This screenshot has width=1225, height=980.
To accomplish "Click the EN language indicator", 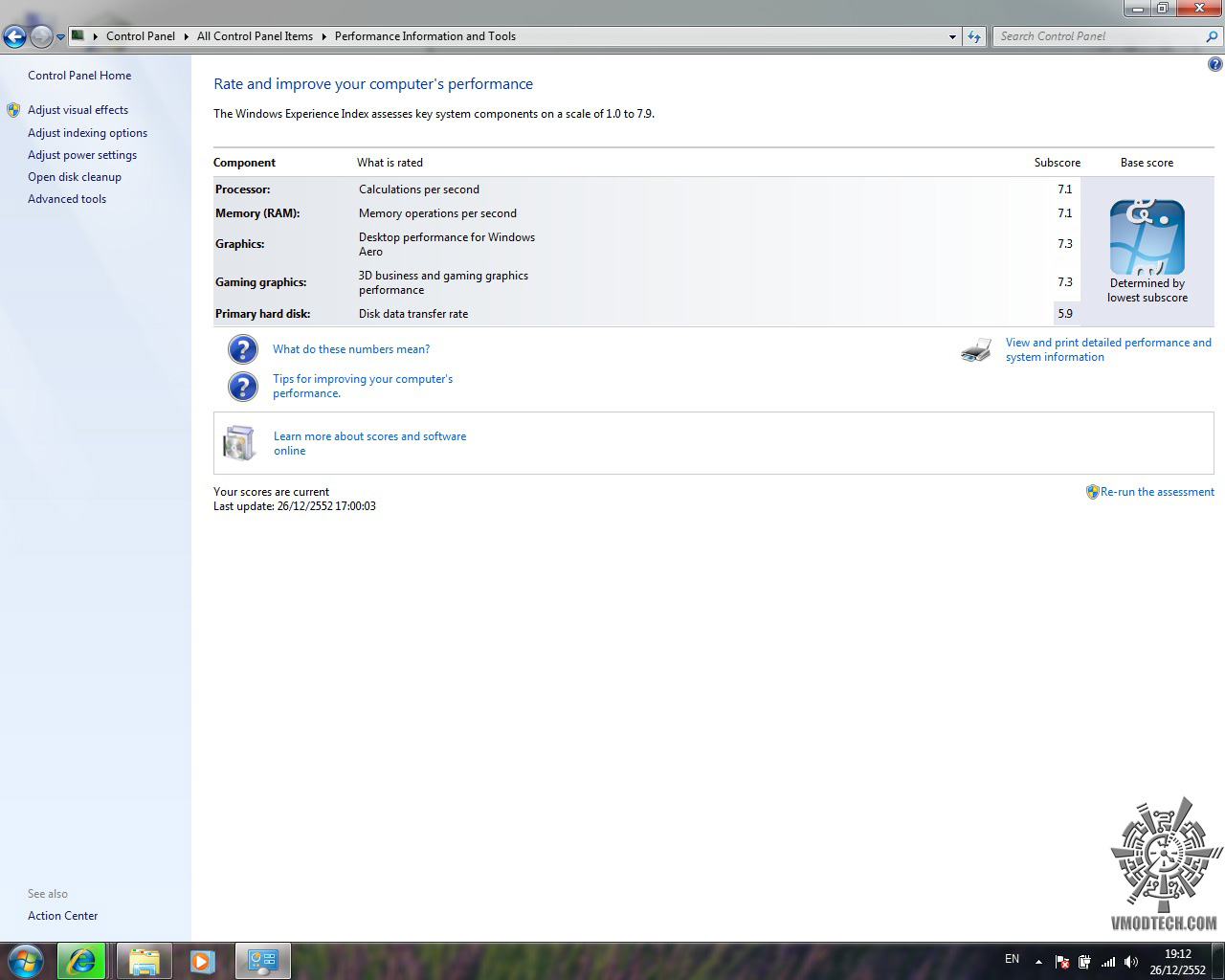I will (1013, 959).
